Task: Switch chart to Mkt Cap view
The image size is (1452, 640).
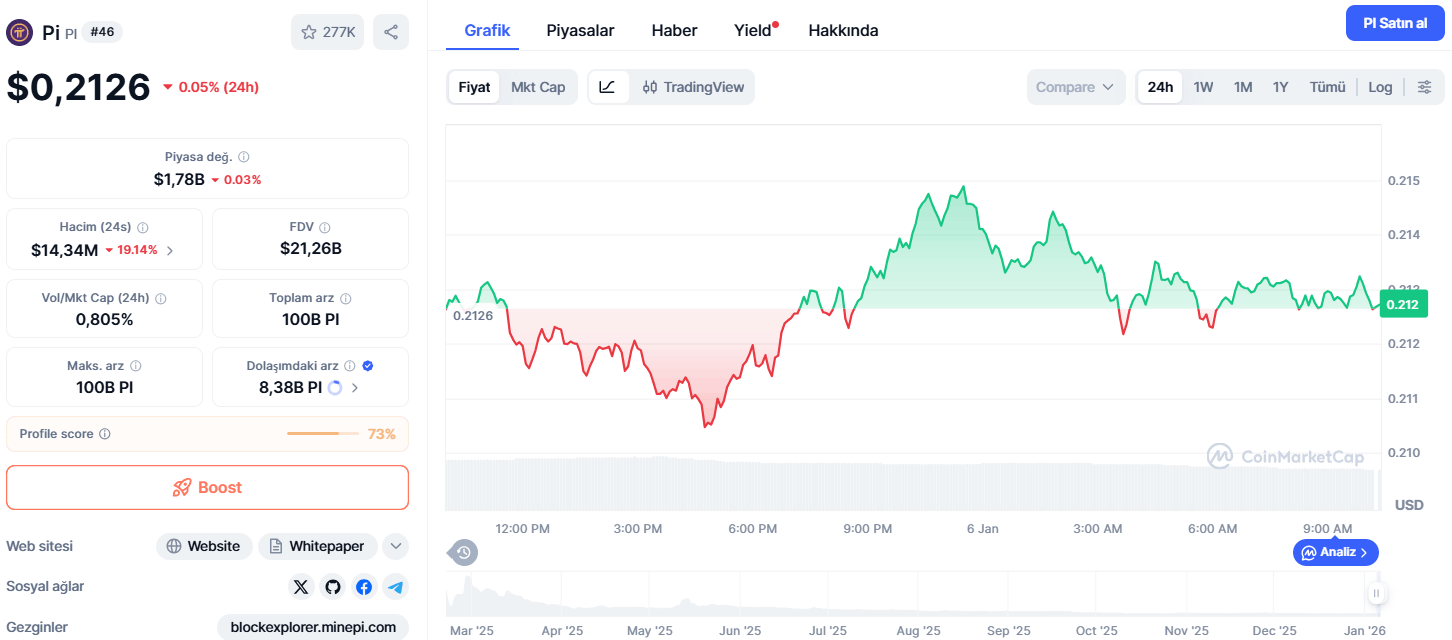Action: [538, 87]
